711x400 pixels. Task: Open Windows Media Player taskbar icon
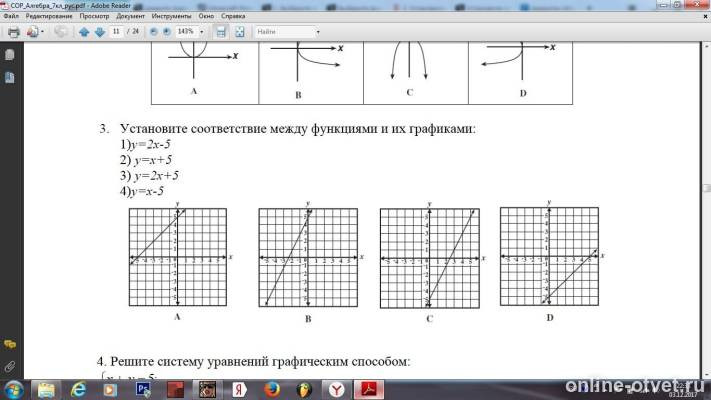[110, 390]
